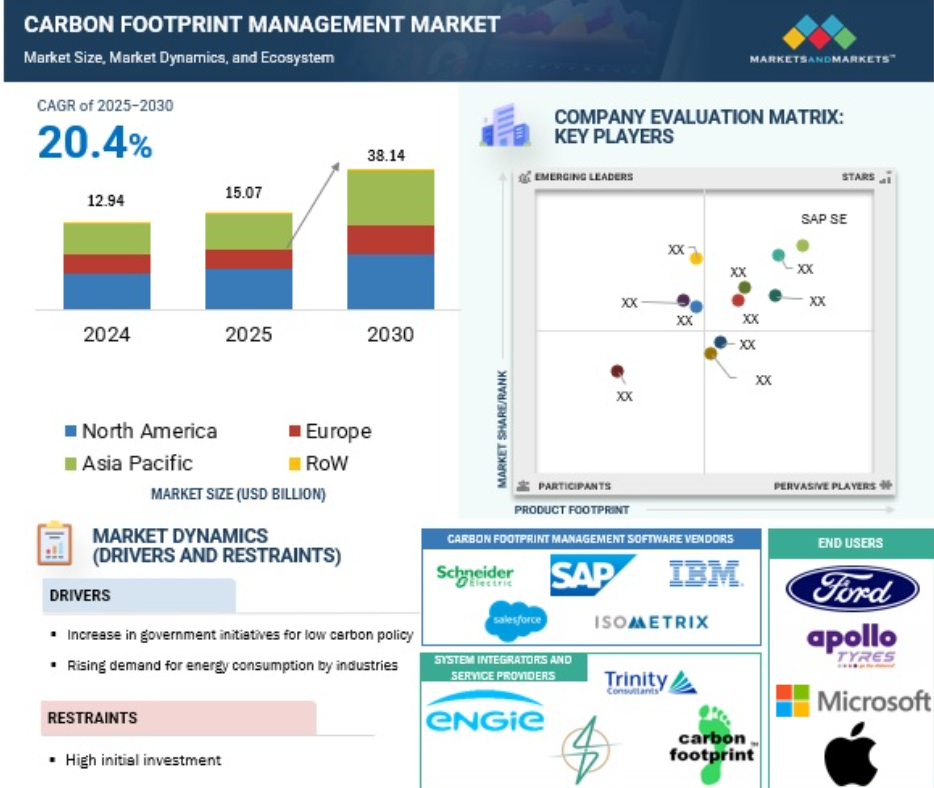Click the clipboard icon beside Market Dynamics
This screenshot has width=934, height=788.
(x=55, y=543)
